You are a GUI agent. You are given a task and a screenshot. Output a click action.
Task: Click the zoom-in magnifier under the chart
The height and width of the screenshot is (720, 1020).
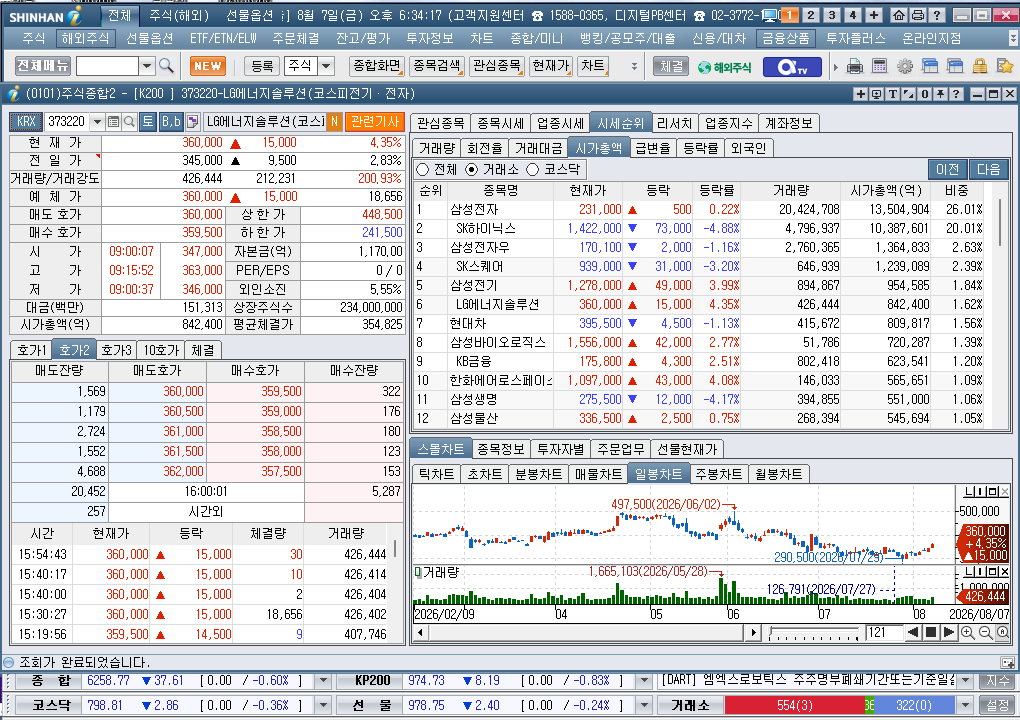[x=968, y=632]
